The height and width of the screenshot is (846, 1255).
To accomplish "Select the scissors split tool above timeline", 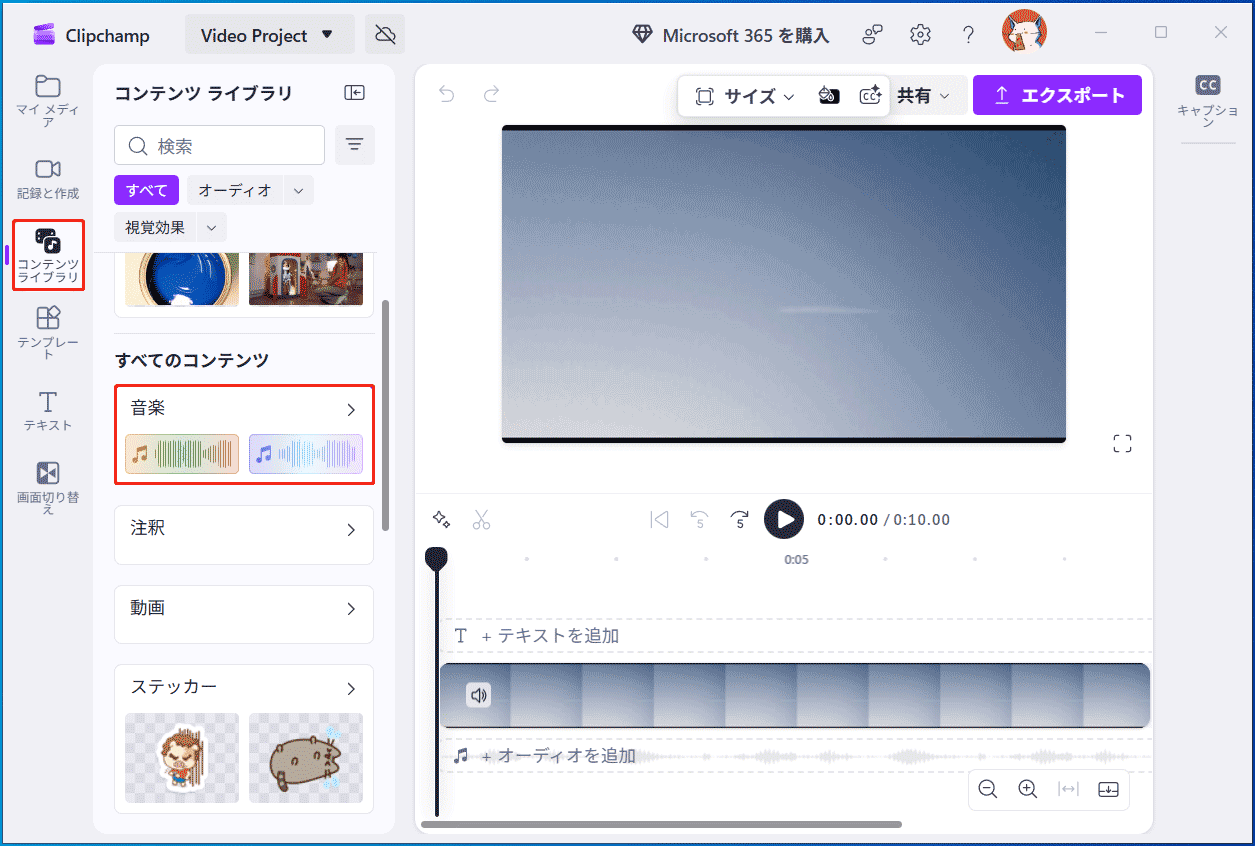I will [x=481, y=519].
